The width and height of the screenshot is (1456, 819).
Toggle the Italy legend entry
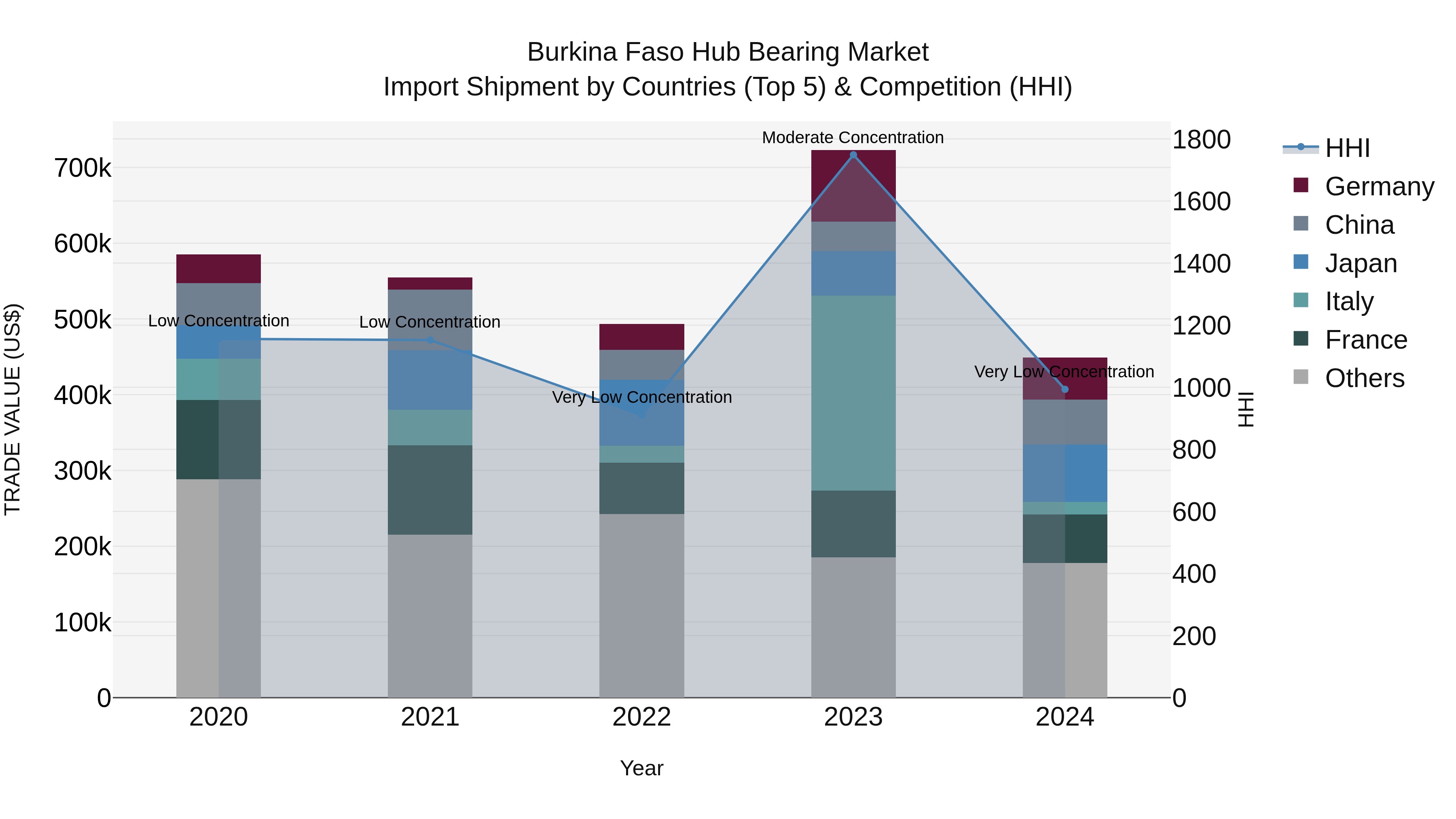click(x=1333, y=301)
